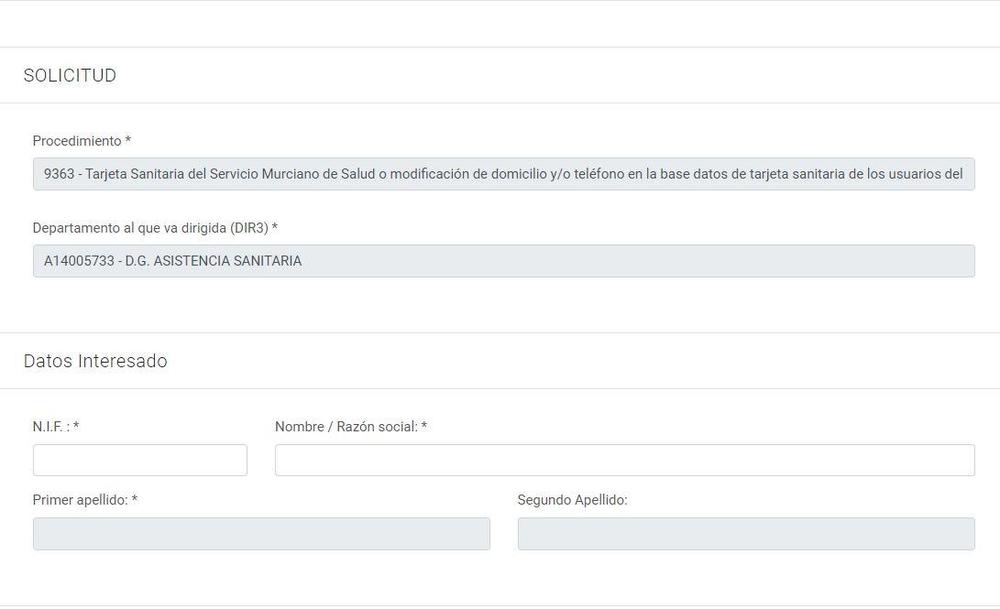Click the required asterisk beside N.I.F.
The height and width of the screenshot is (609, 1000).
point(76,427)
